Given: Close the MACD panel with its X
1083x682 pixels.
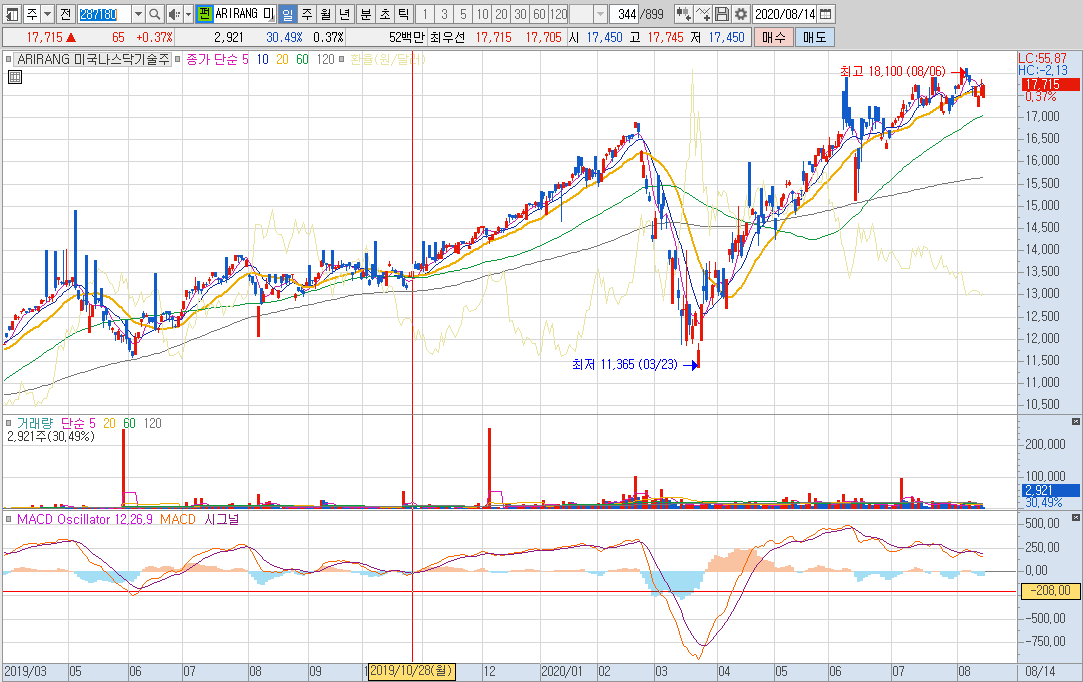Looking at the screenshot, I should [1075, 518].
